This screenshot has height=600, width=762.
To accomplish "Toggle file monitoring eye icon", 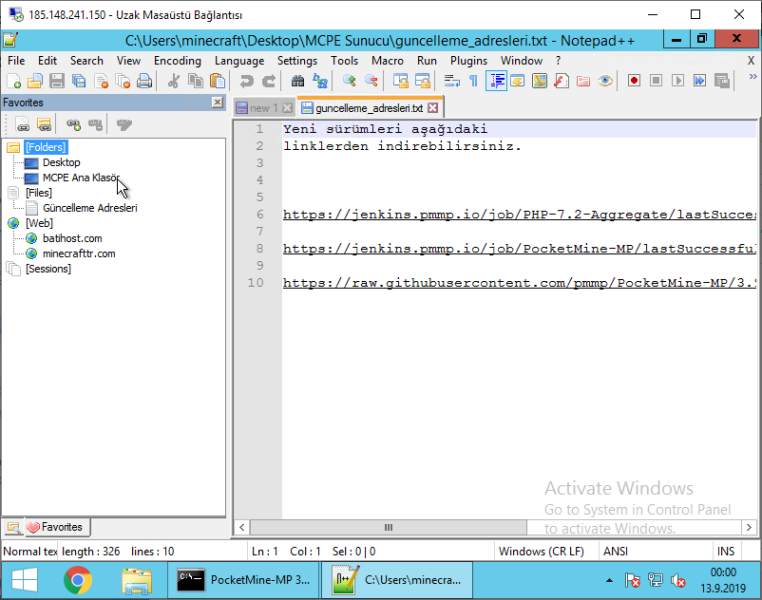I will pyautogui.click(x=605, y=81).
